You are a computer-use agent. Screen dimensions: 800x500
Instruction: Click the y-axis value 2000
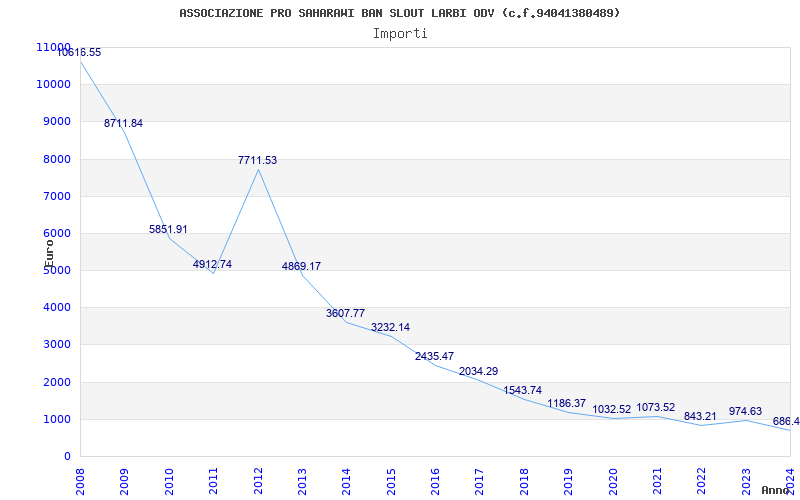[56, 382]
